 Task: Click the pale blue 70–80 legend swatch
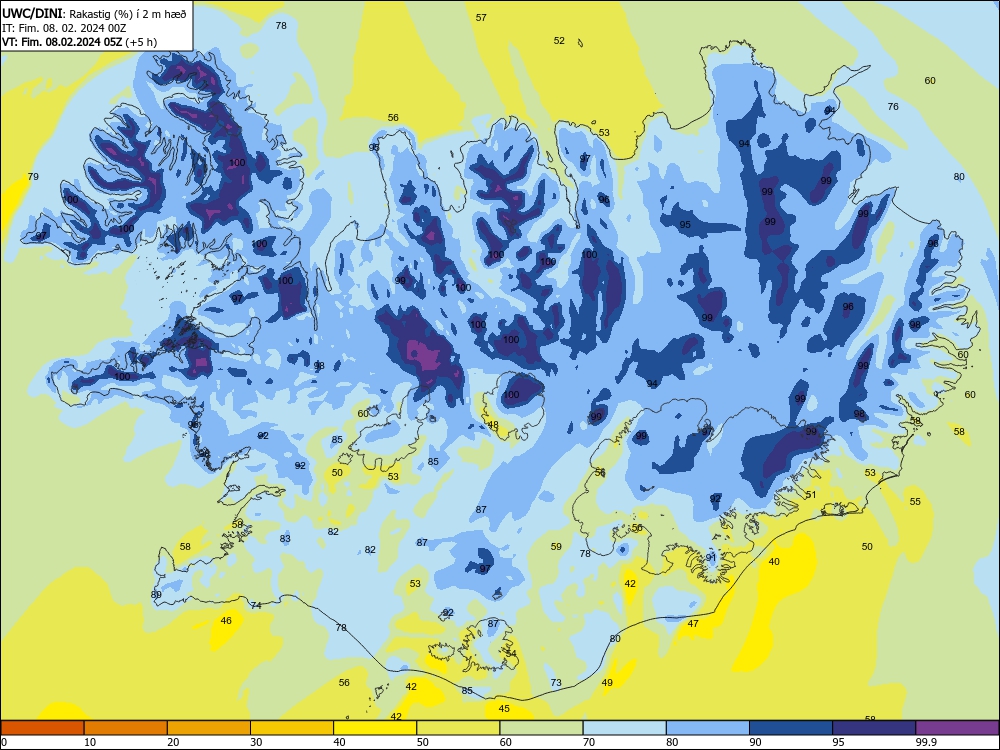625,728
